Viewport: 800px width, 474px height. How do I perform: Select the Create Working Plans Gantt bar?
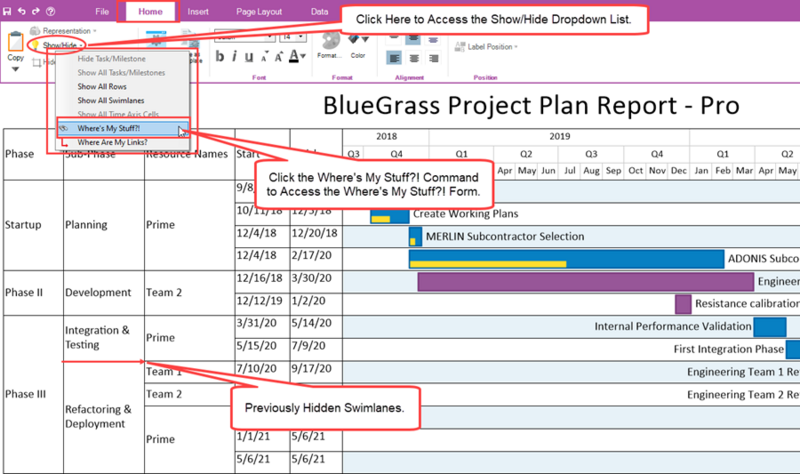click(390, 216)
